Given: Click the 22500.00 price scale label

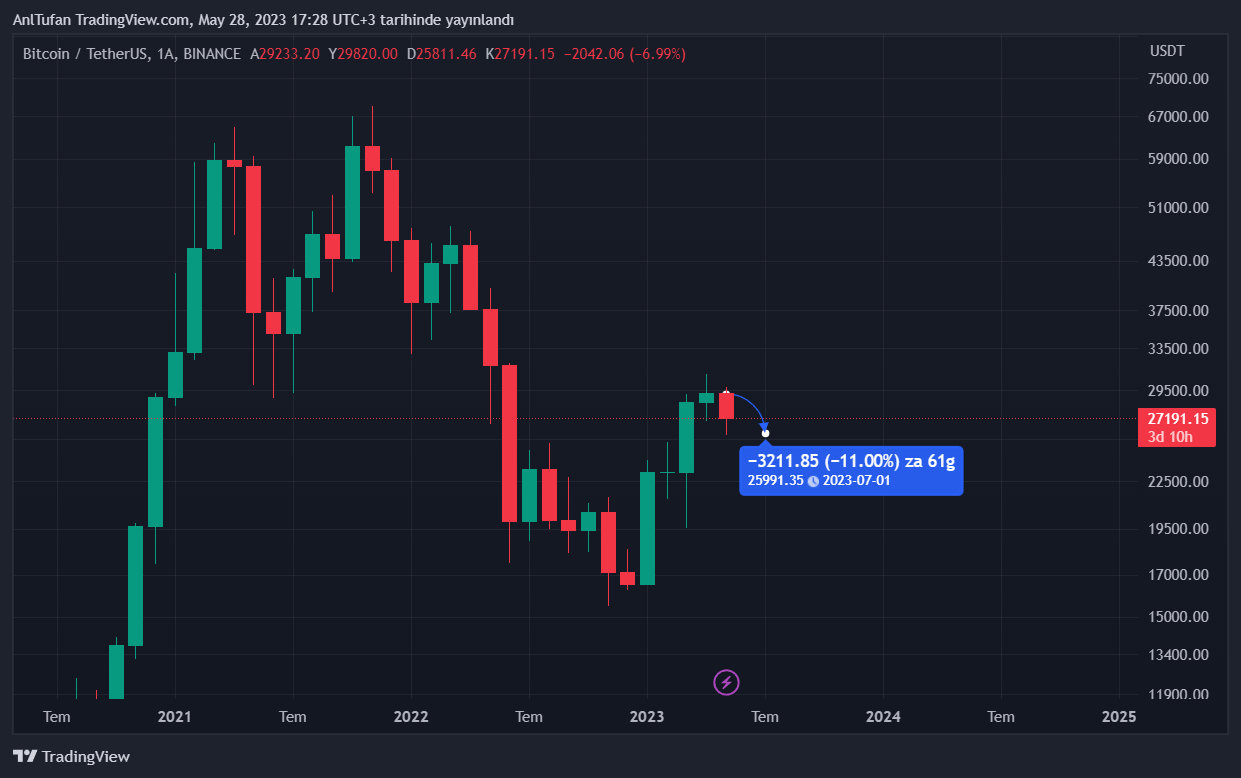Looking at the screenshot, I should point(1178,482).
